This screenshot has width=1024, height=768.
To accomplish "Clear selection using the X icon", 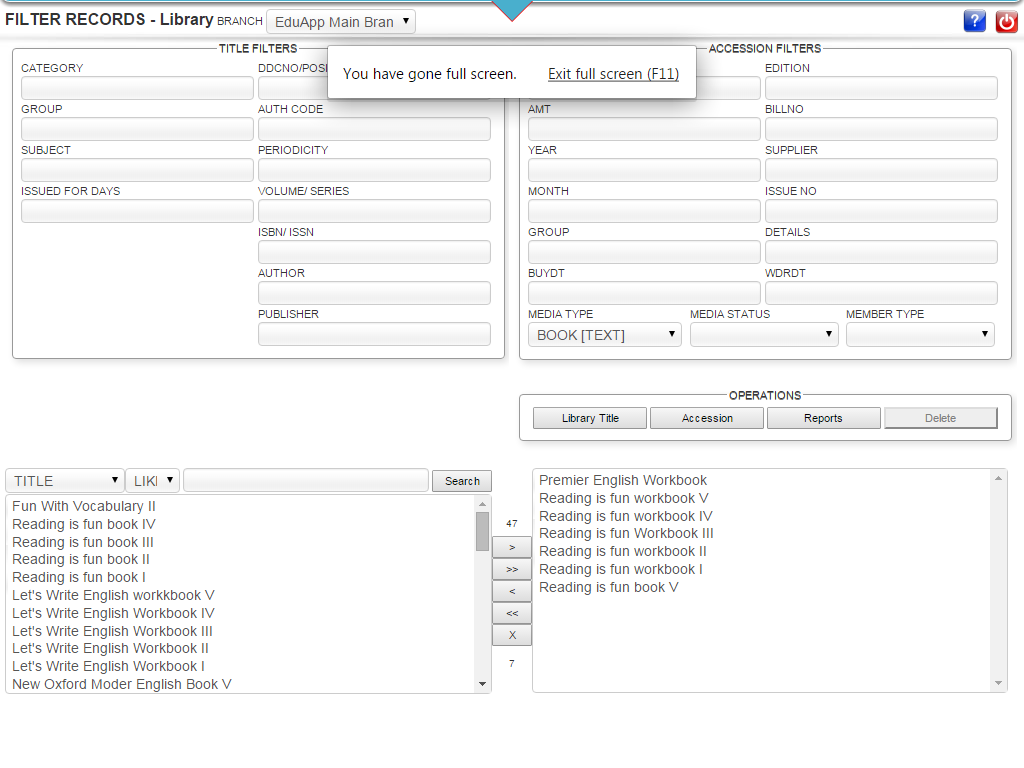I will [x=511, y=634].
